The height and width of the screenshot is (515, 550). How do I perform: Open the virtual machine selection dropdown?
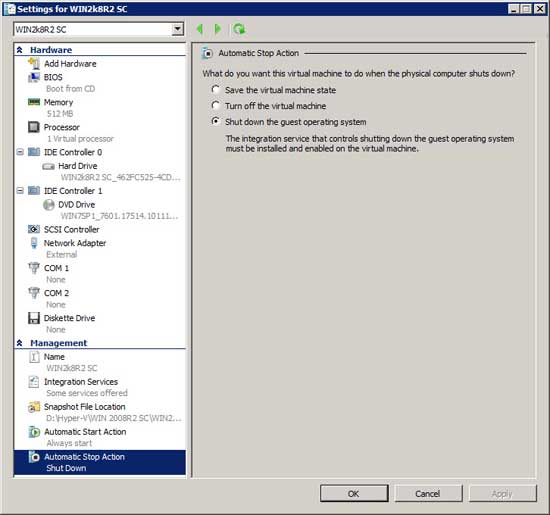178,29
